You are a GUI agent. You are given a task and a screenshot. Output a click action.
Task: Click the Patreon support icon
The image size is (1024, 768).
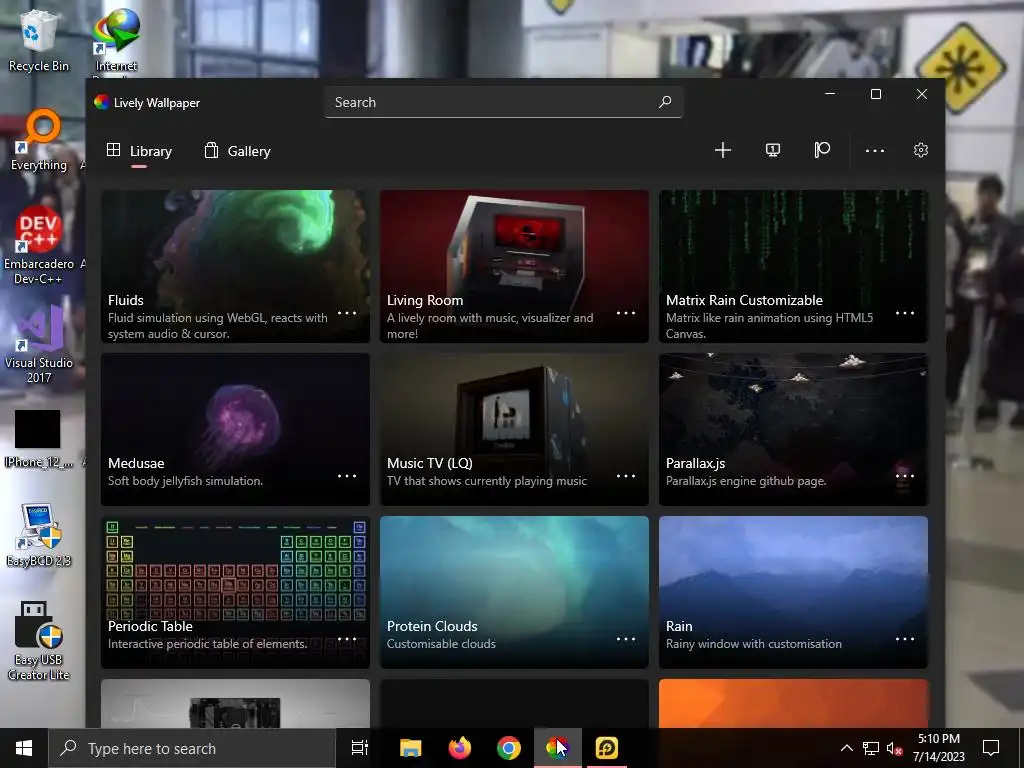click(822, 150)
